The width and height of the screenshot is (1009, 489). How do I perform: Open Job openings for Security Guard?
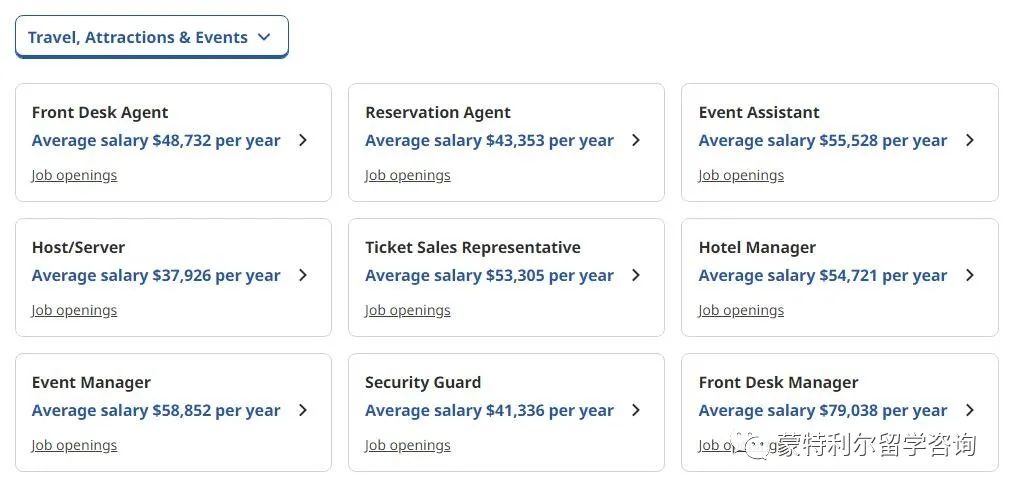coord(407,446)
